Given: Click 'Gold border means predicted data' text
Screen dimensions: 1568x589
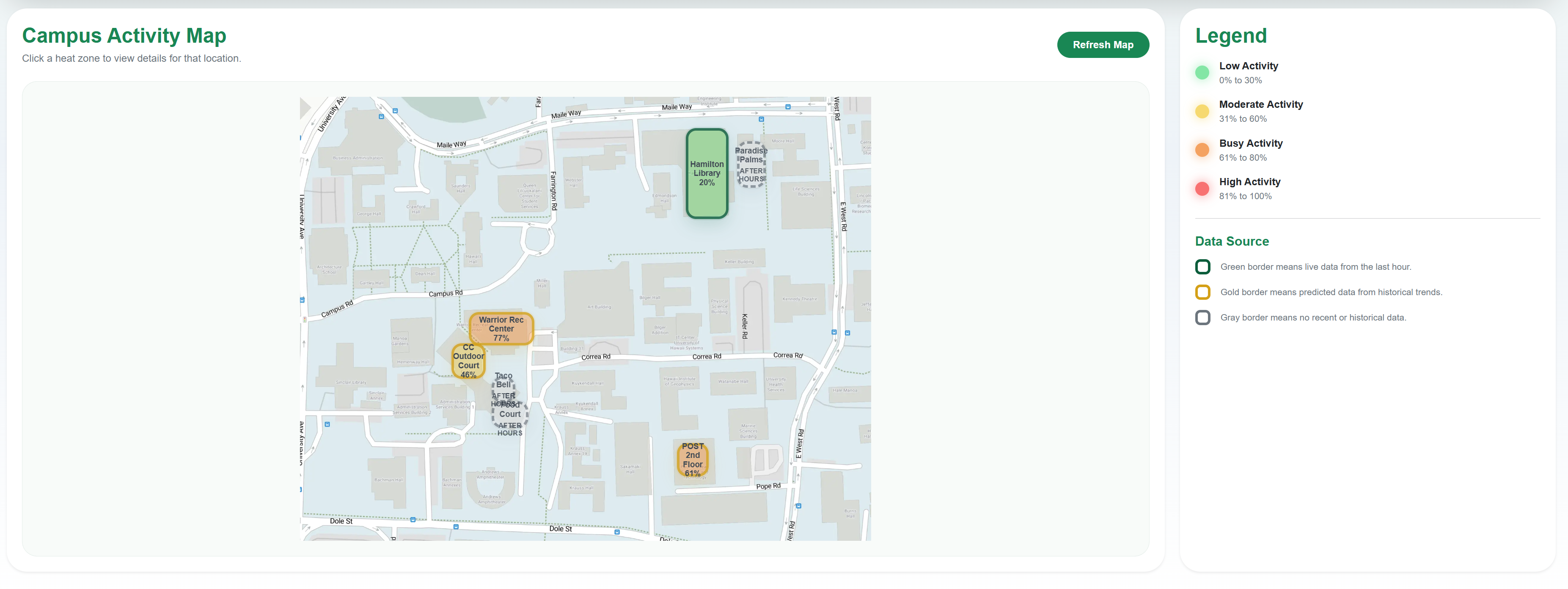Looking at the screenshot, I should 1331,293.
